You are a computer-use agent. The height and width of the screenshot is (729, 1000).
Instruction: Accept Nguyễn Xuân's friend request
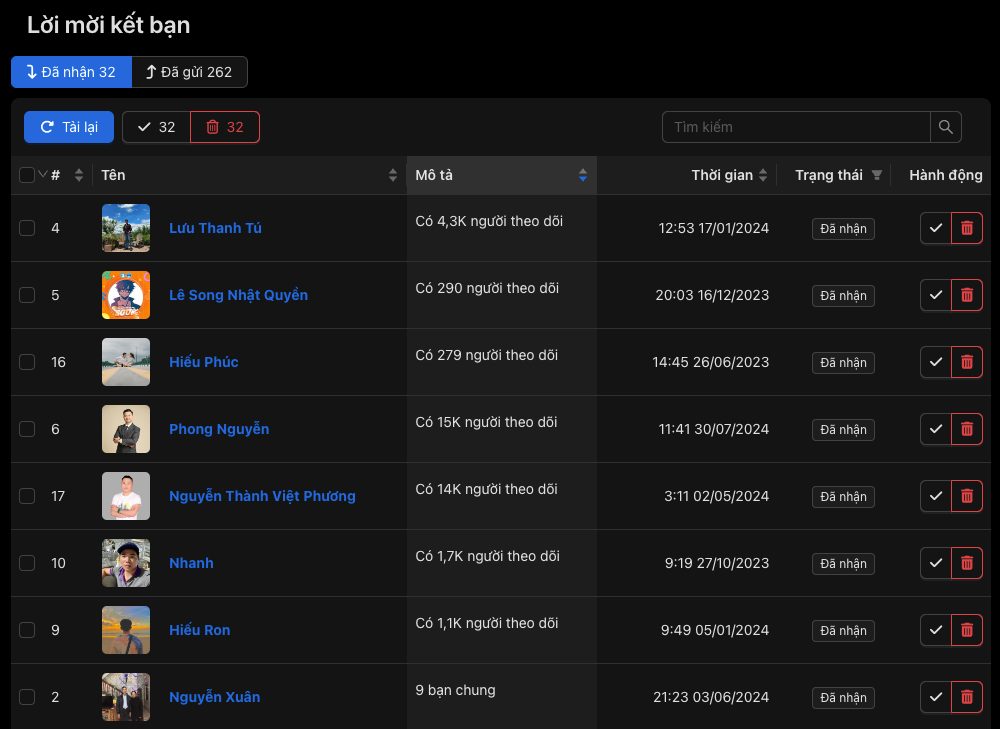pos(936,697)
